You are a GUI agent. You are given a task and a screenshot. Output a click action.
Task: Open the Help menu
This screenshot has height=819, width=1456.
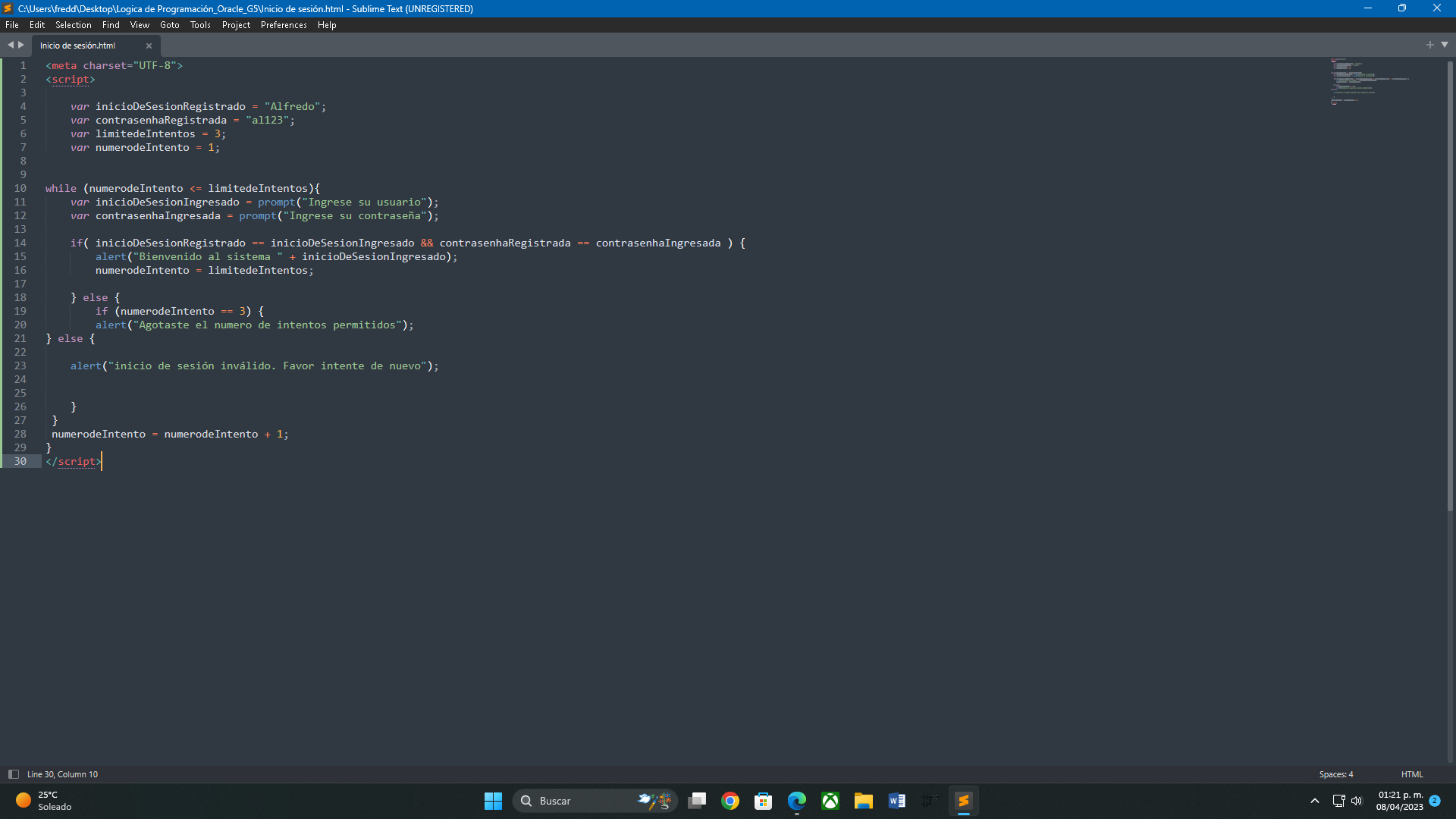click(327, 25)
